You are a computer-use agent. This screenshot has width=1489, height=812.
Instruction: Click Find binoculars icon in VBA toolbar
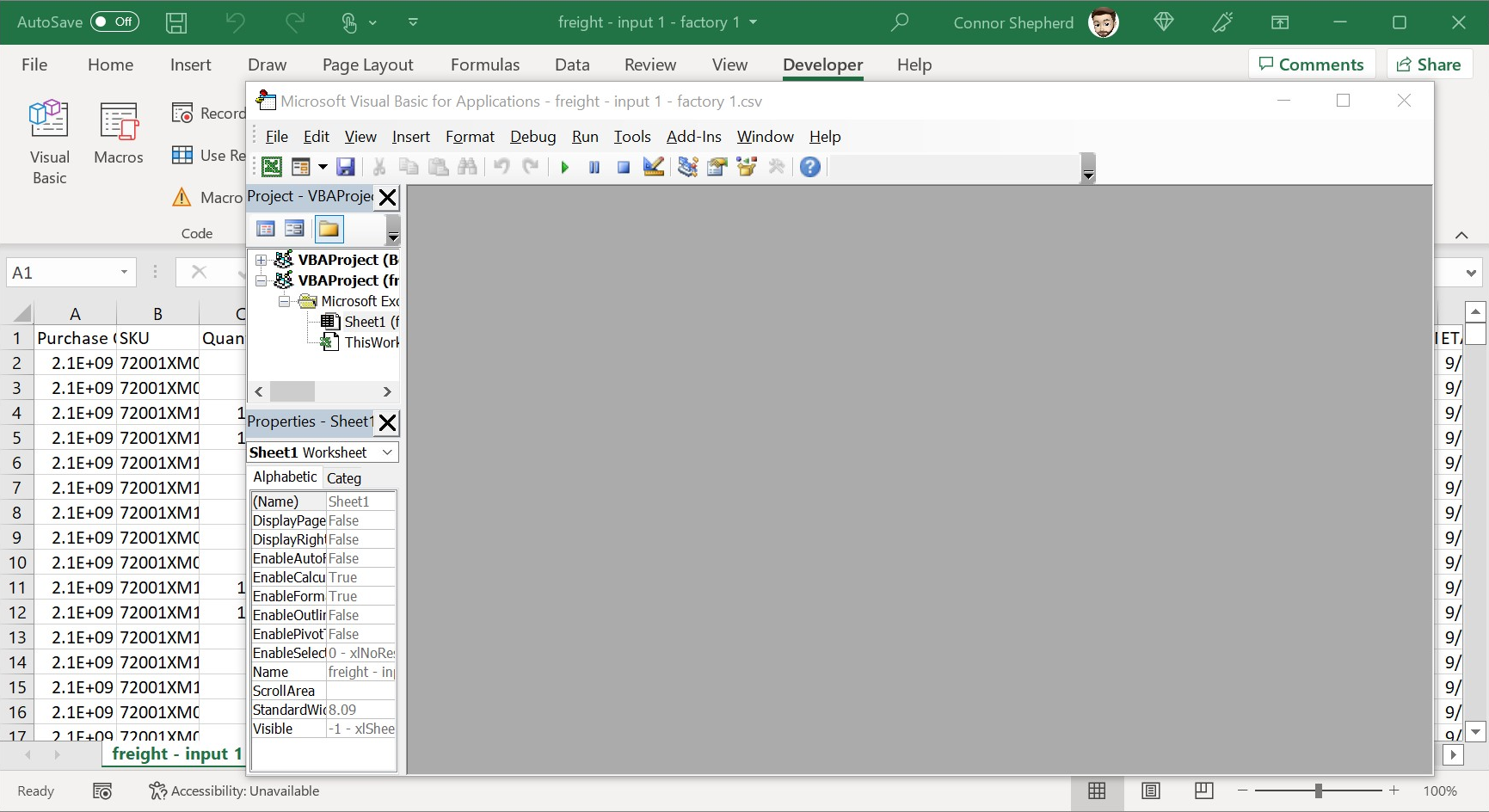coord(467,167)
